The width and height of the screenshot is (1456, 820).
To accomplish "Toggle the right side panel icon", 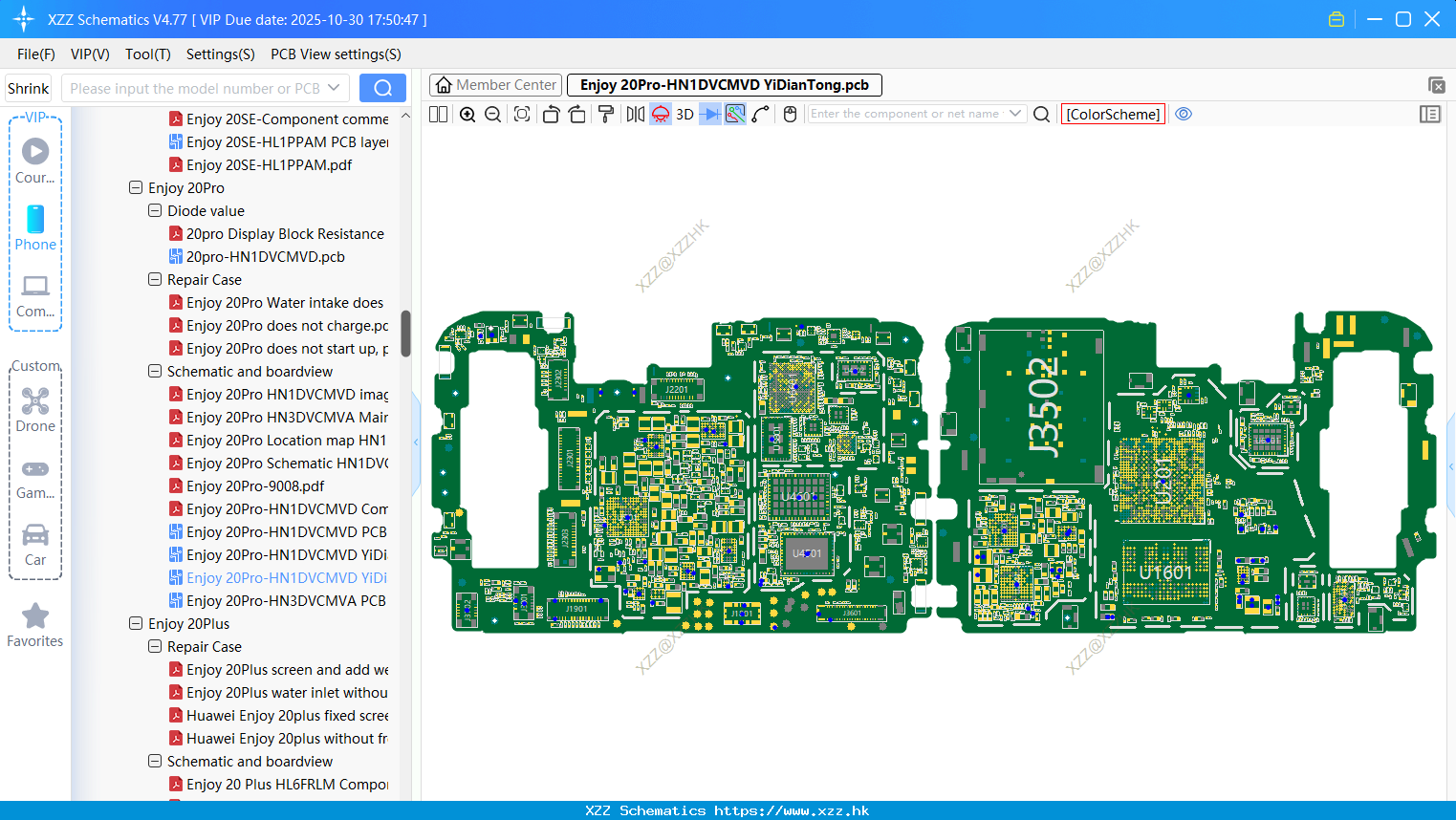I will point(1430,114).
